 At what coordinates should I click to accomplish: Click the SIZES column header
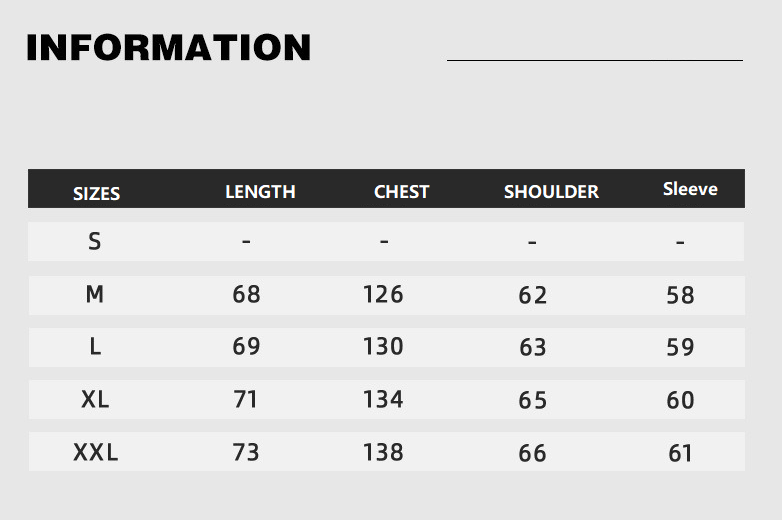pyautogui.click(x=96, y=193)
